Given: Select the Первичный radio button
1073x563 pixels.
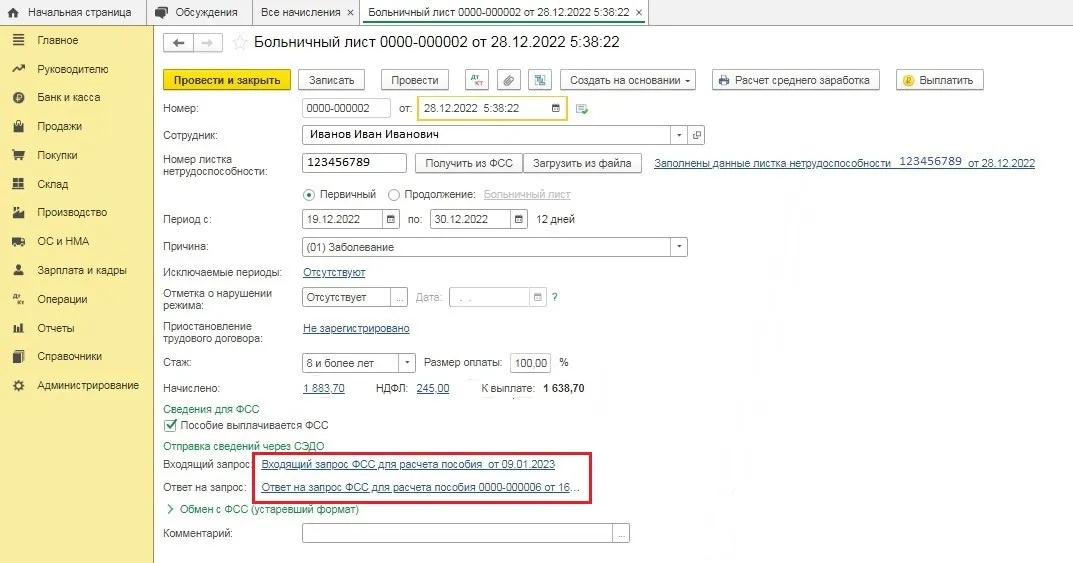Looking at the screenshot, I should pos(309,195).
